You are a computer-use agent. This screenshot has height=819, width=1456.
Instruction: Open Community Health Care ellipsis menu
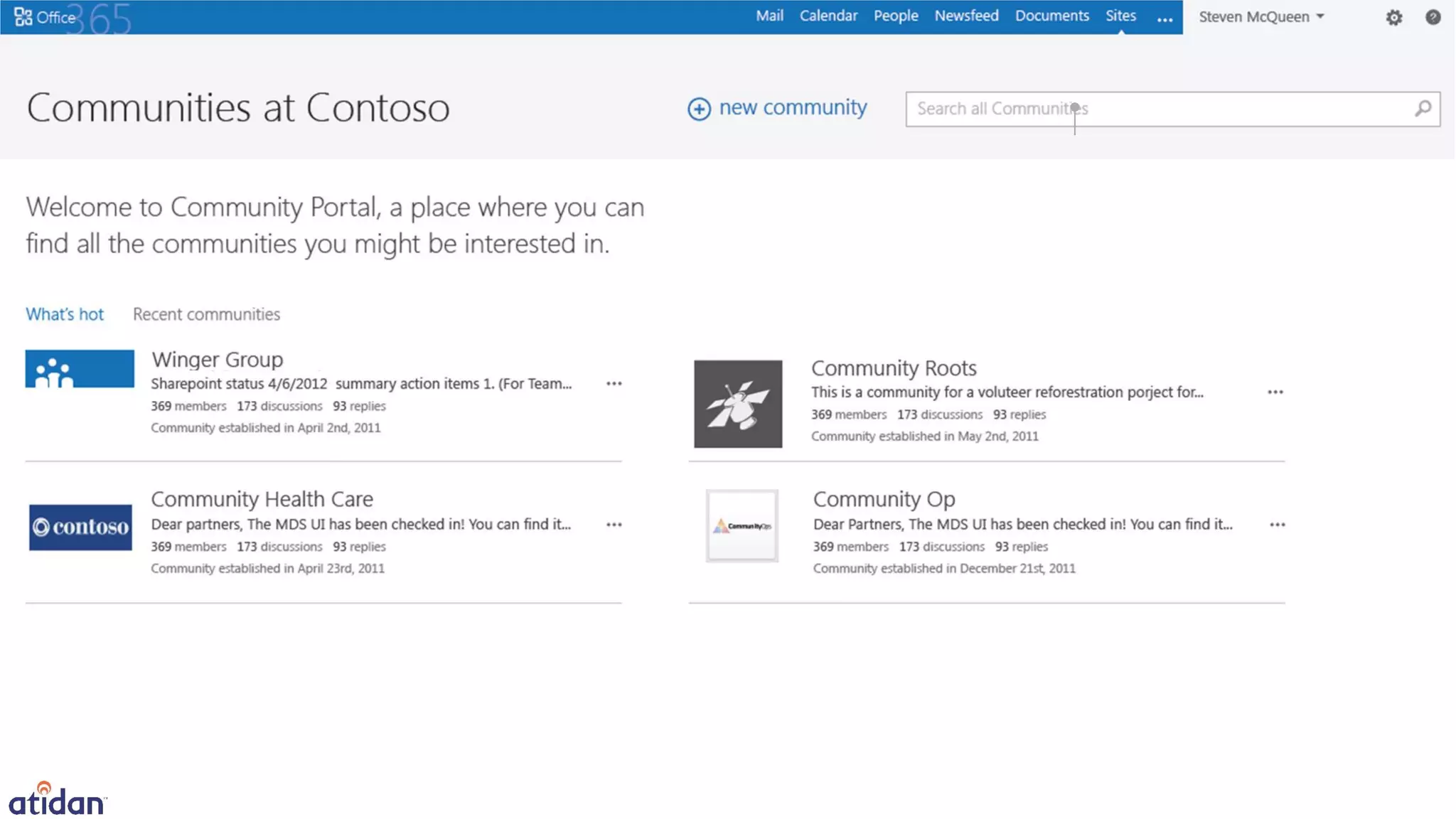pos(614,525)
